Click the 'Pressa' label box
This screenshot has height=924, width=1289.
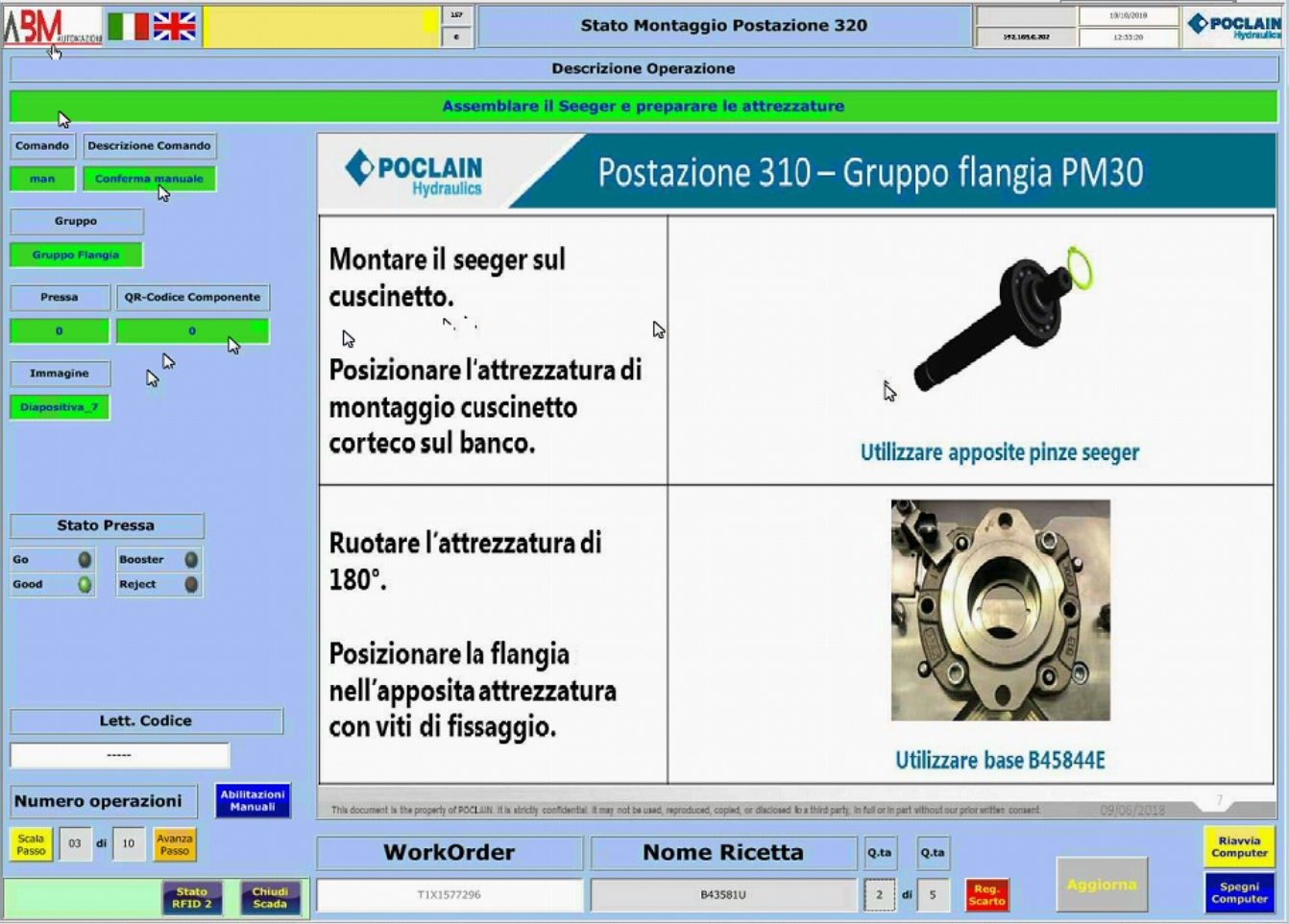(x=60, y=298)
